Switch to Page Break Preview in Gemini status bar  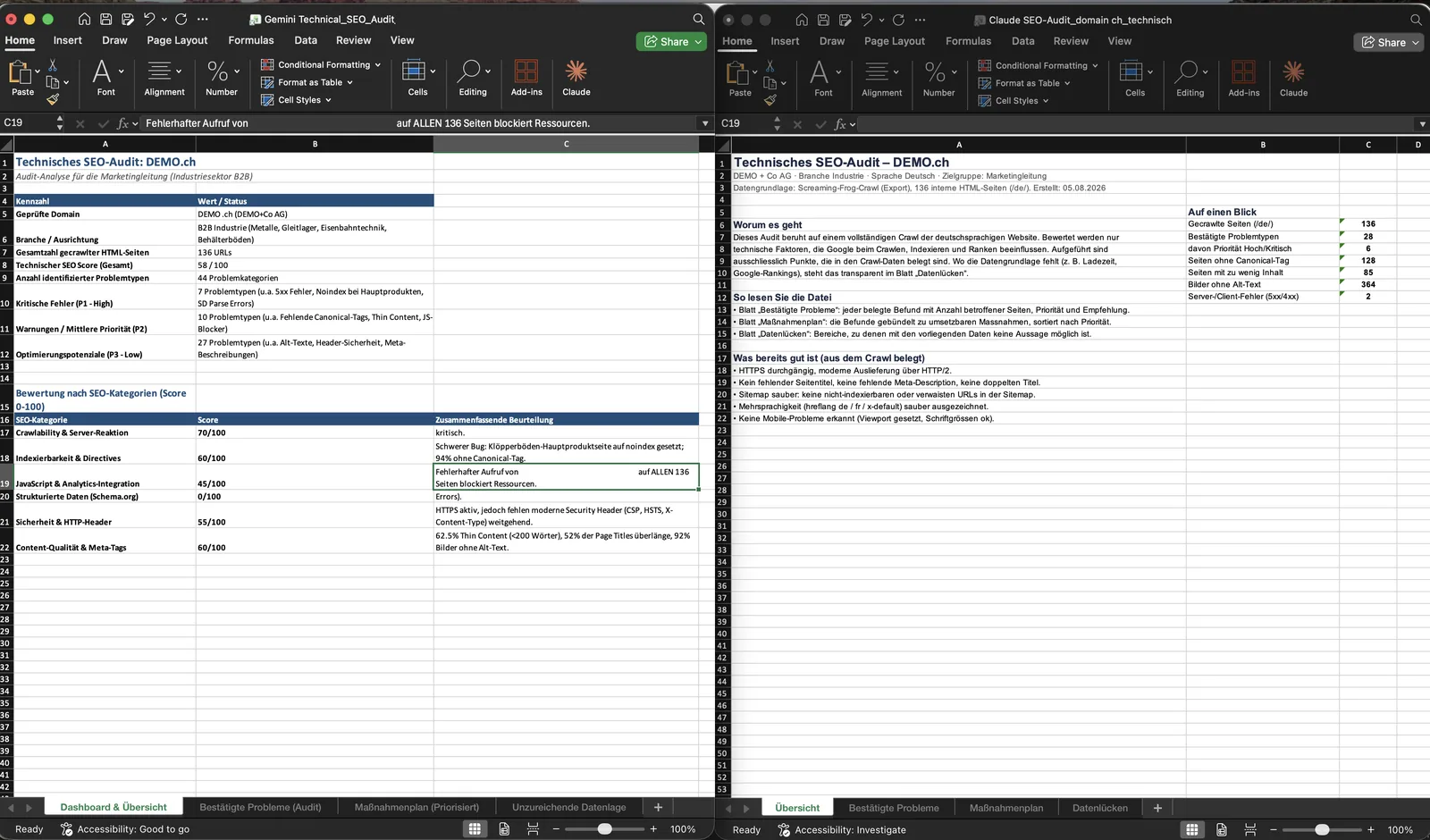533,829
